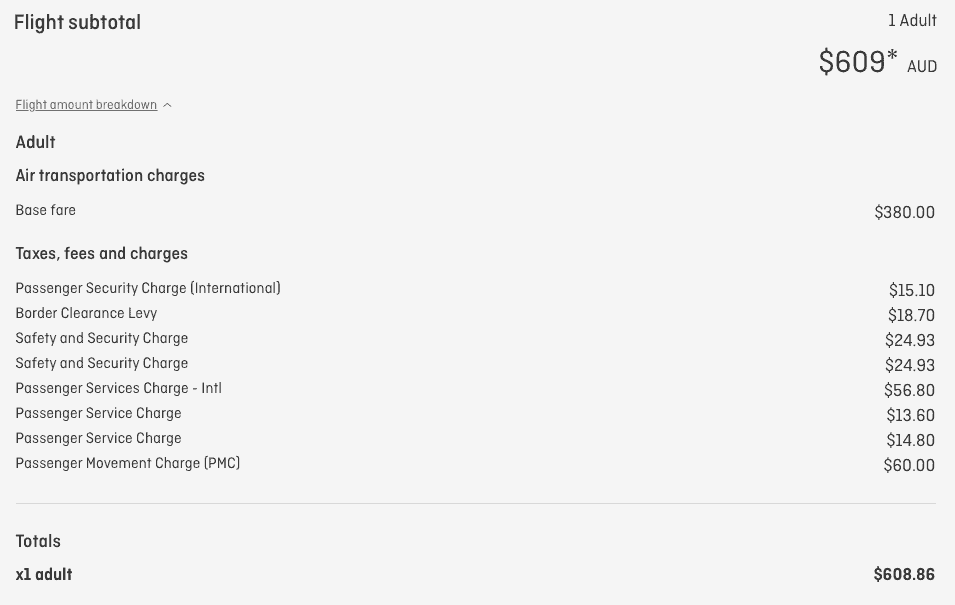The height and width of the screenshot is (605, 955).
Task: Collapse the breakdown using the chevron arrow
Action: (x=167, y=105)
